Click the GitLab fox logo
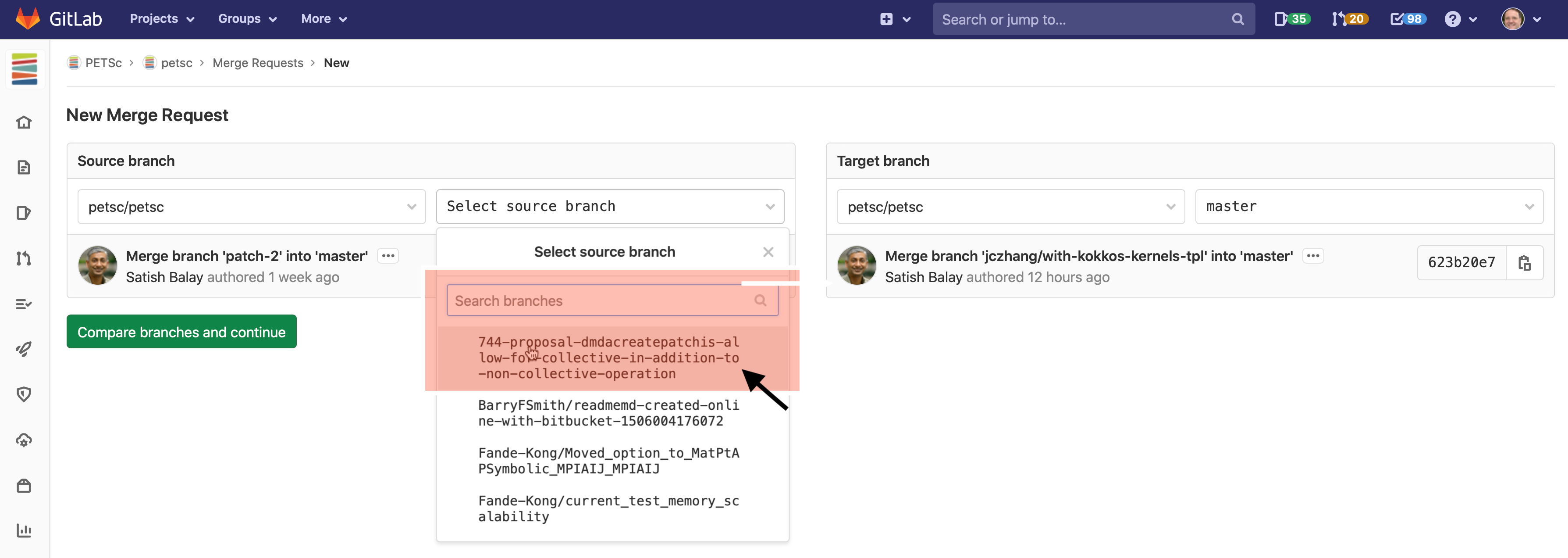 (x=27, y=19)
